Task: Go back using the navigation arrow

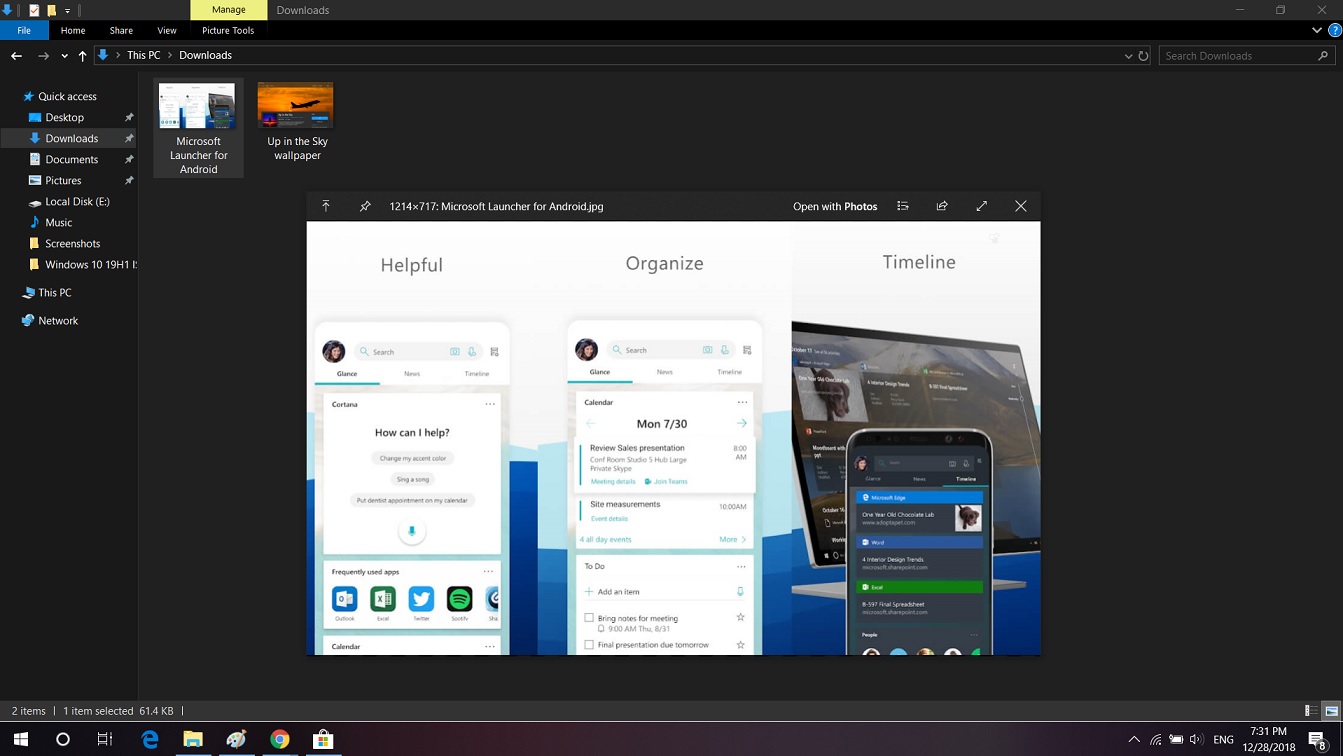Action: (x=16, y=55)
